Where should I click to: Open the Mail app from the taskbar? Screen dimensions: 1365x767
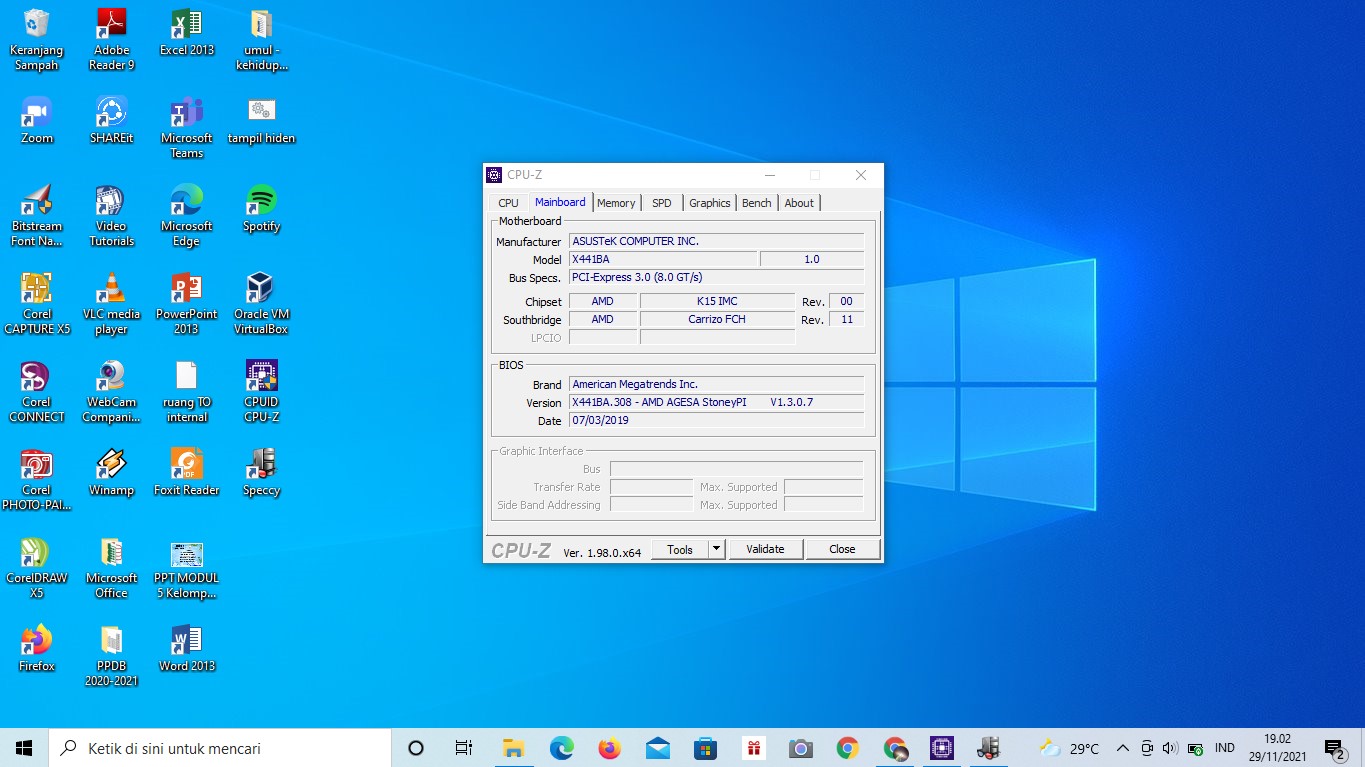pyautogui.click(x=657, y=748)
